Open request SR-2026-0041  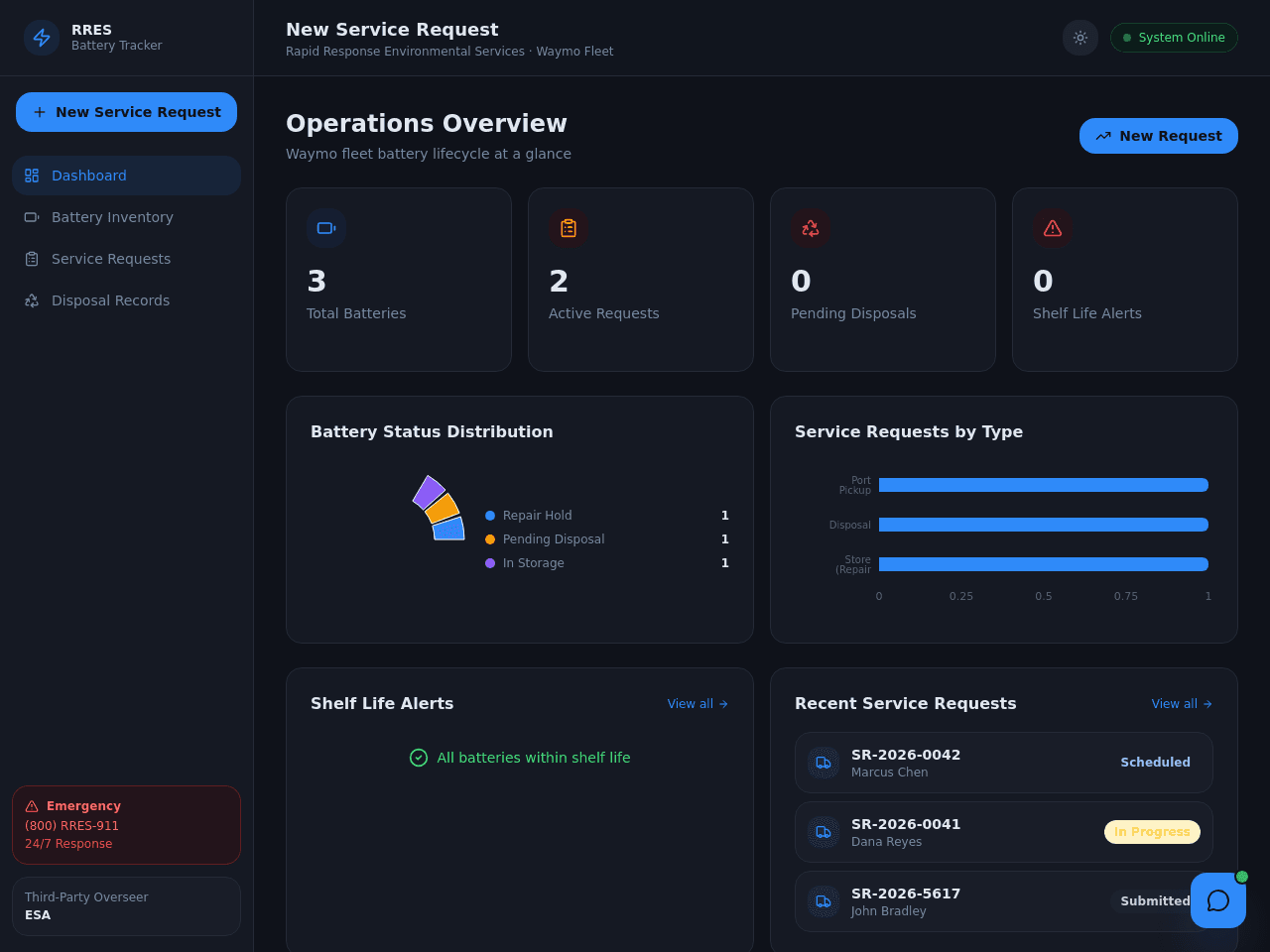click(1004, 832)
